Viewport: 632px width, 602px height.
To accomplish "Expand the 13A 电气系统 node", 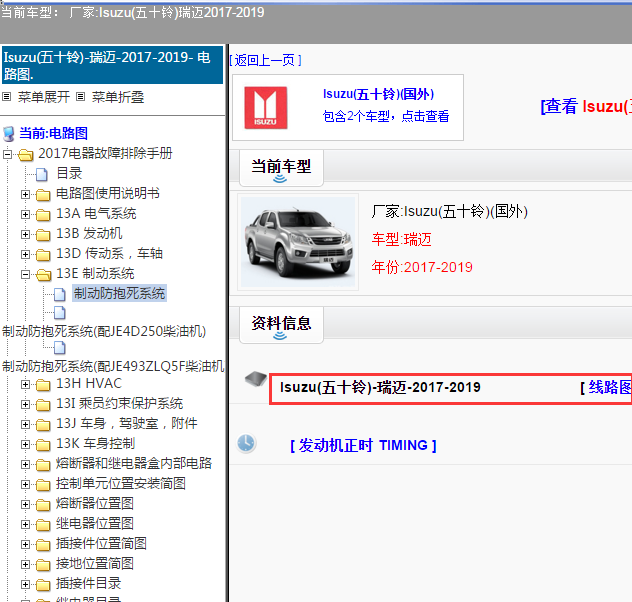I will point(25,215).
